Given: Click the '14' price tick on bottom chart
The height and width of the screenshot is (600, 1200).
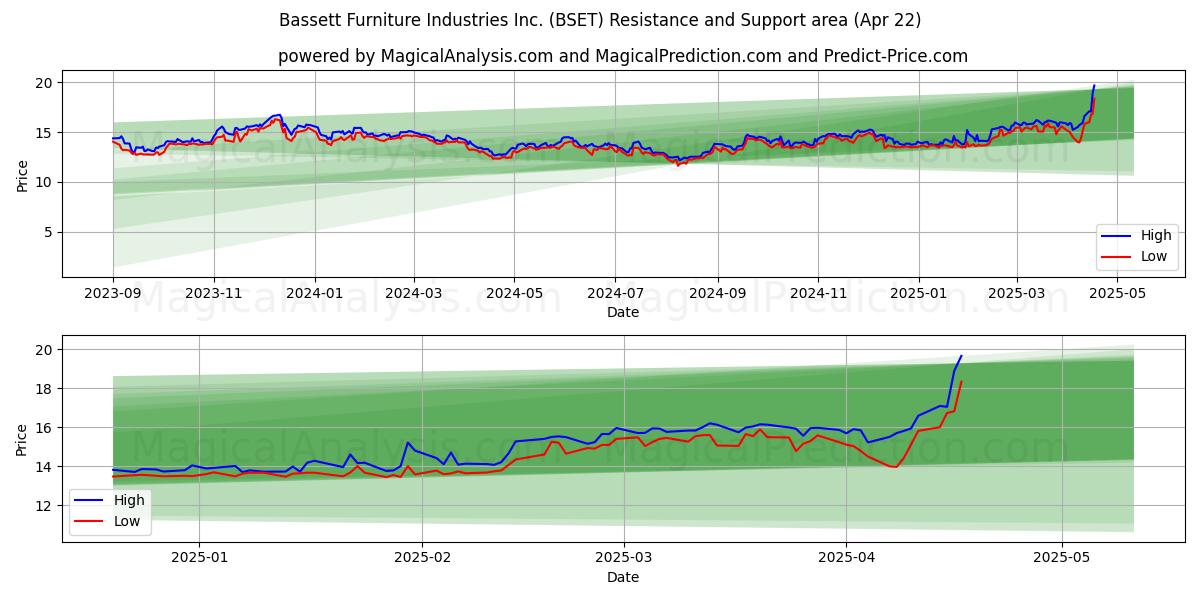Looking at the screenshot, I should 44,467.
